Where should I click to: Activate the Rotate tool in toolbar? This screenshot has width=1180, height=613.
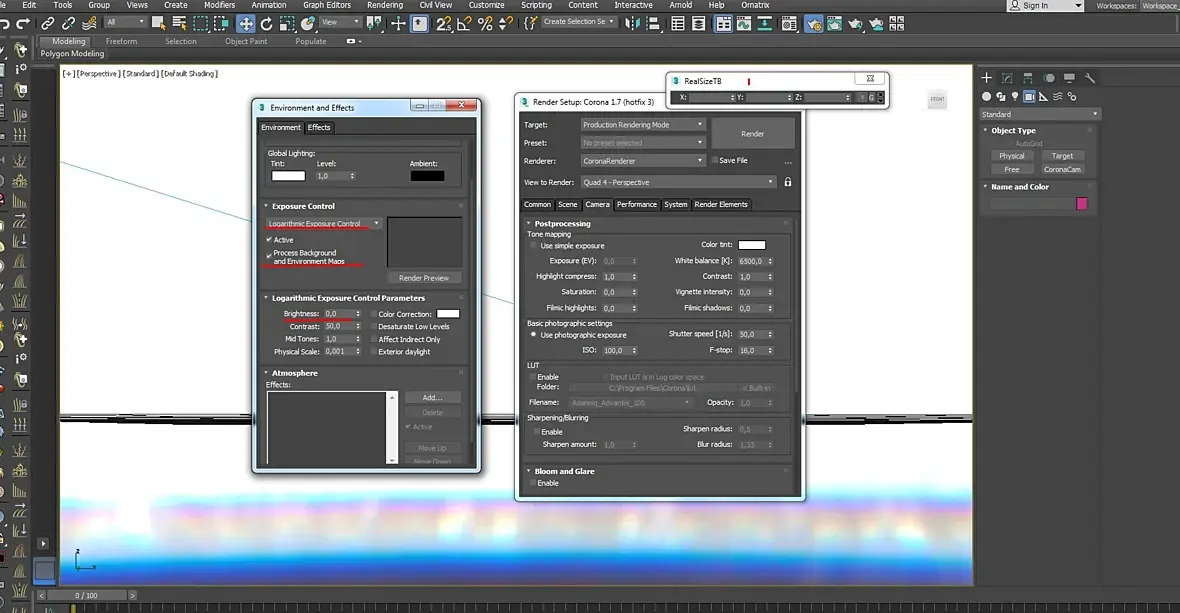(267, 23)
